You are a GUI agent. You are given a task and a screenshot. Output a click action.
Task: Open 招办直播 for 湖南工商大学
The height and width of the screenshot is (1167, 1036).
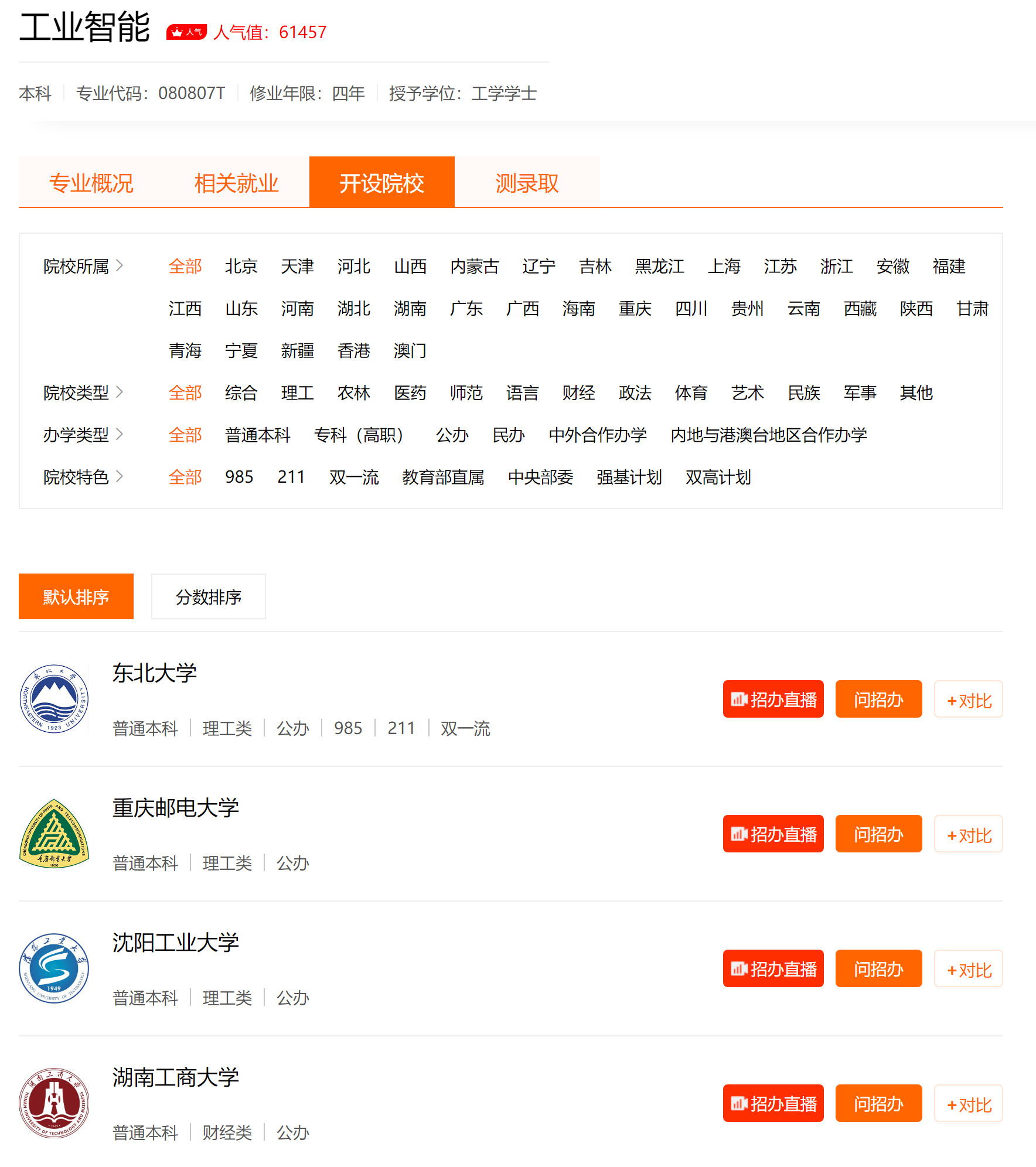(x=773, y=1103)
